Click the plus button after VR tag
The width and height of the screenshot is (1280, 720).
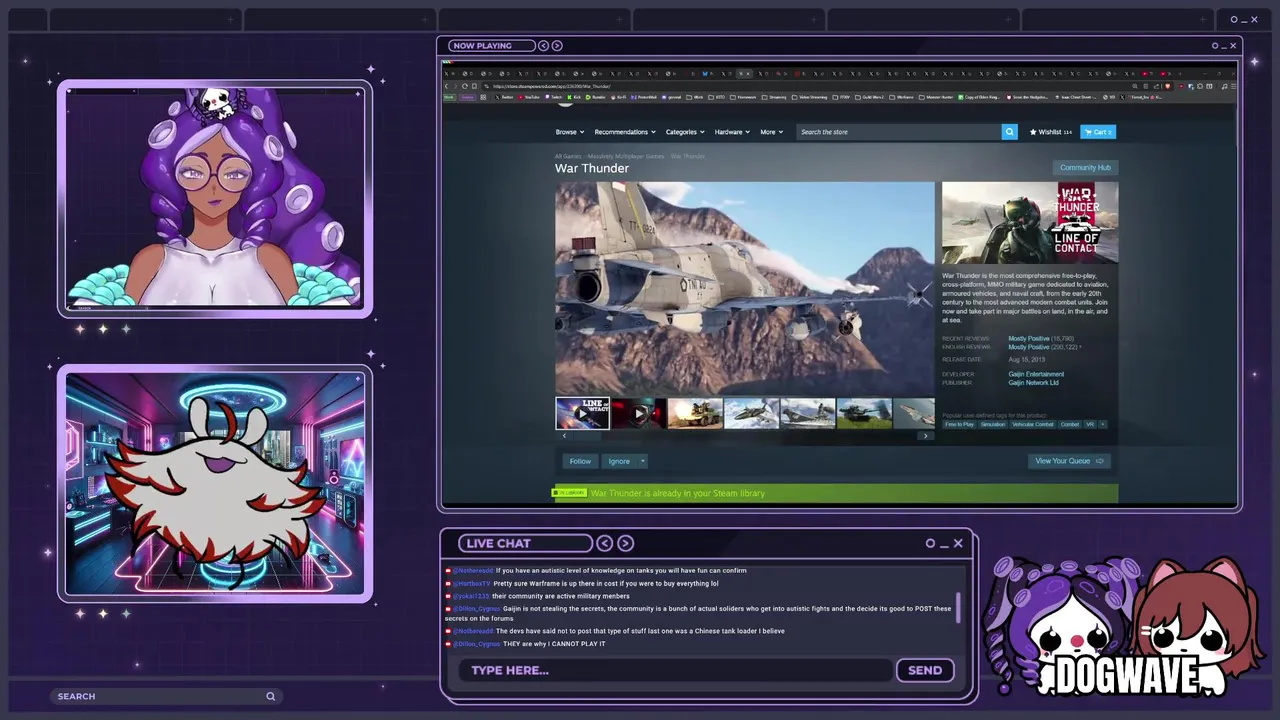pyautogui.click(x=1103, y=424)
